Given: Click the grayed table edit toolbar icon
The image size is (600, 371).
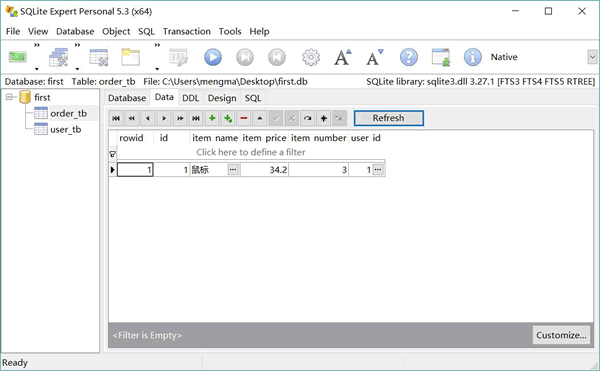Looking at the screenshot, I should (x=179, y=57).
